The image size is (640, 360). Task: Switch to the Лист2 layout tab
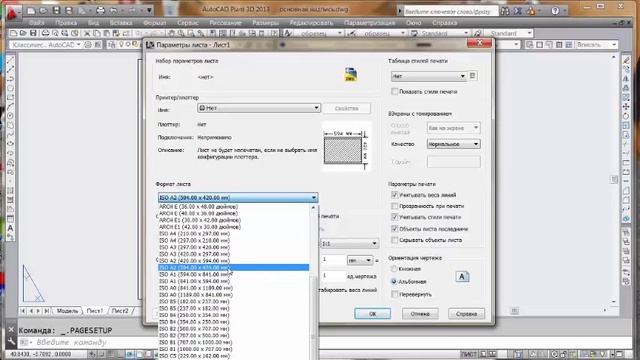click(x=120, y=311)
